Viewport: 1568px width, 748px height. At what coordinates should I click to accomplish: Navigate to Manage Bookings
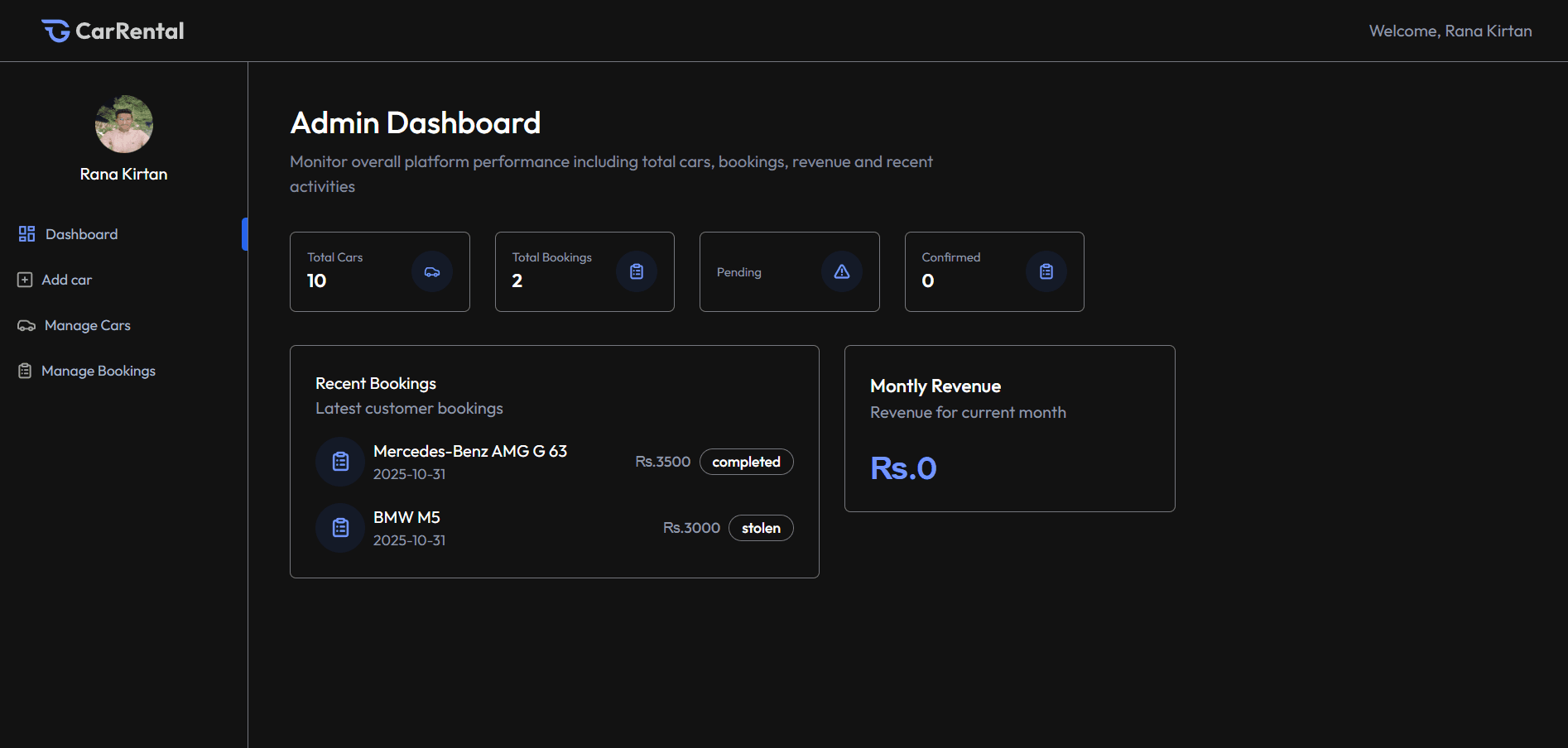tap(99, 371)
